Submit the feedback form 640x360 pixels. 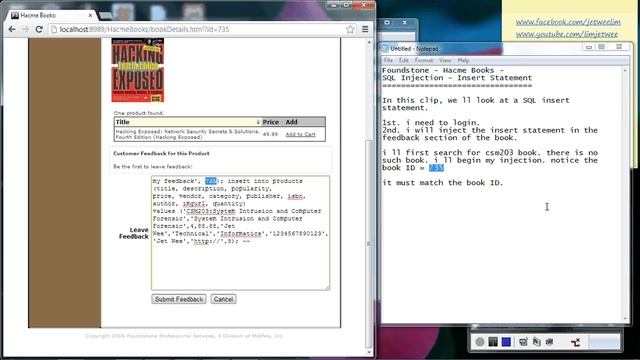tap(179, 299)
